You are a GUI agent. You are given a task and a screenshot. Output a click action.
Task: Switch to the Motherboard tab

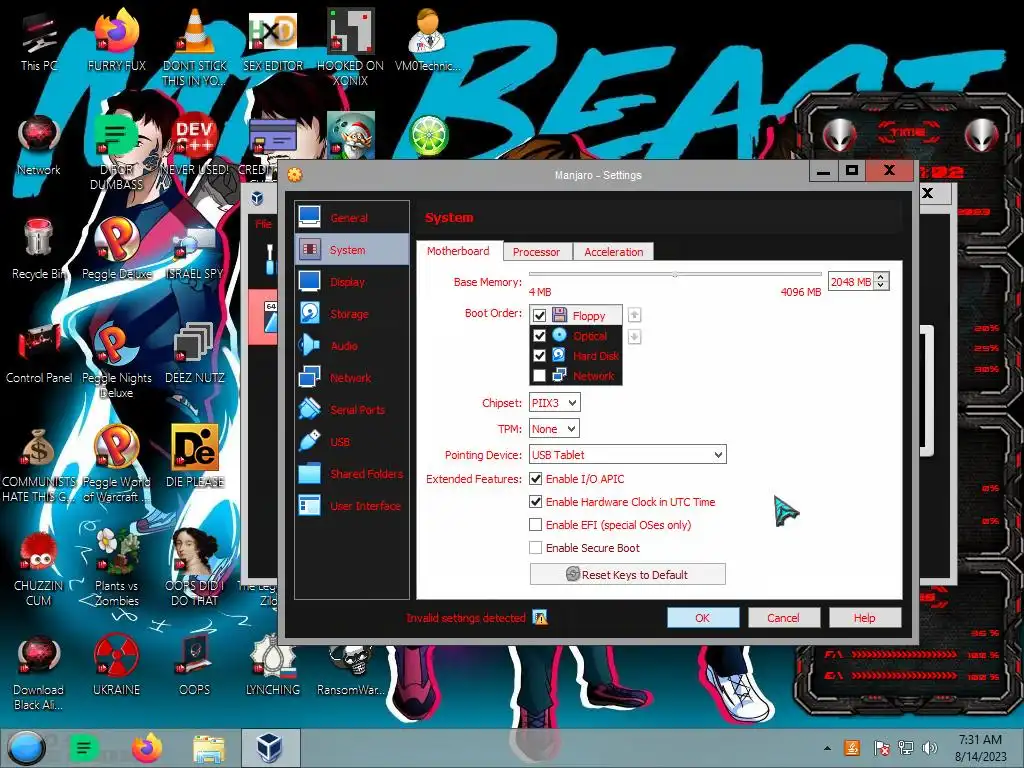(458, 251)
